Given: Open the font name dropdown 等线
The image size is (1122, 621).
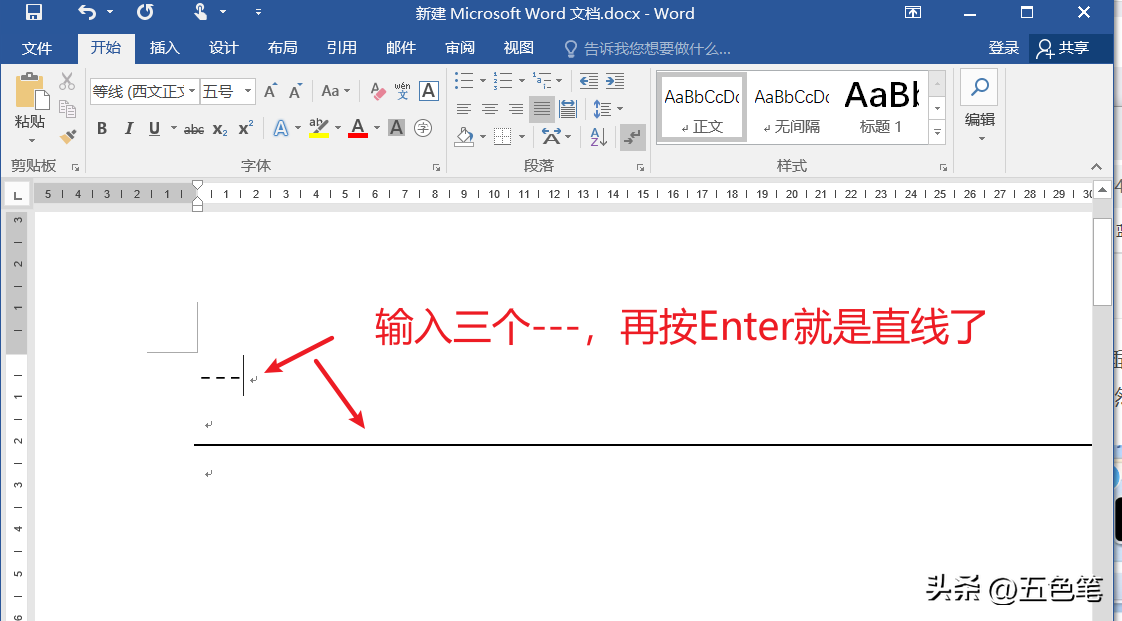Looking at the screenshot, I should click(x=192, y=91).
